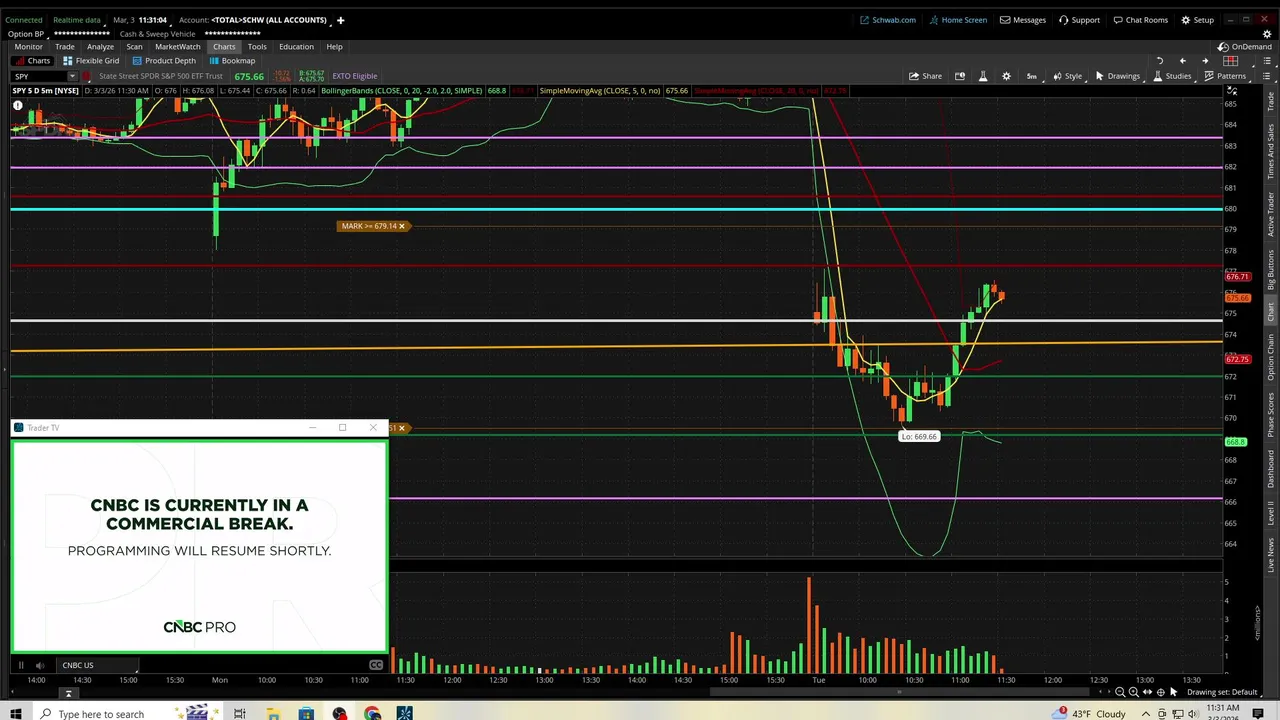
Task: Open the Drawing set: Default selector
Action: (x=1223, y=692)
